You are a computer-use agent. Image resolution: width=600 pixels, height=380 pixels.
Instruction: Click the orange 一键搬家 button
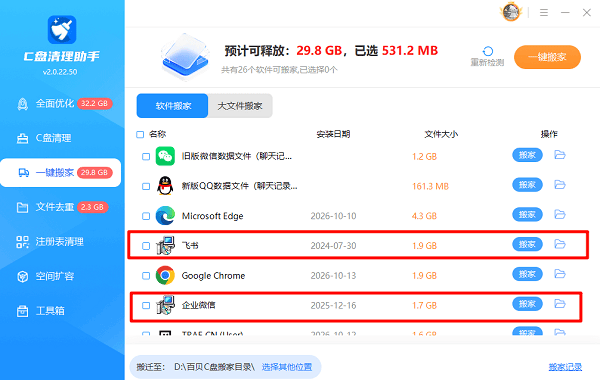click(x=547, y=57)
